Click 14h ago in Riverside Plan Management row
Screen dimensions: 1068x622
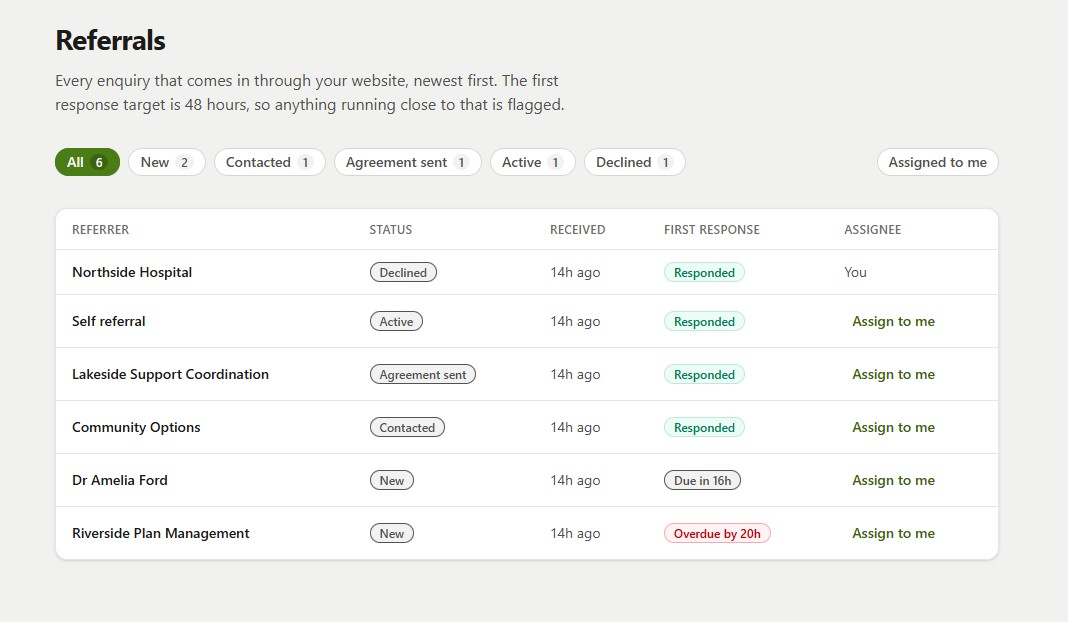click(x=576, y=533)
